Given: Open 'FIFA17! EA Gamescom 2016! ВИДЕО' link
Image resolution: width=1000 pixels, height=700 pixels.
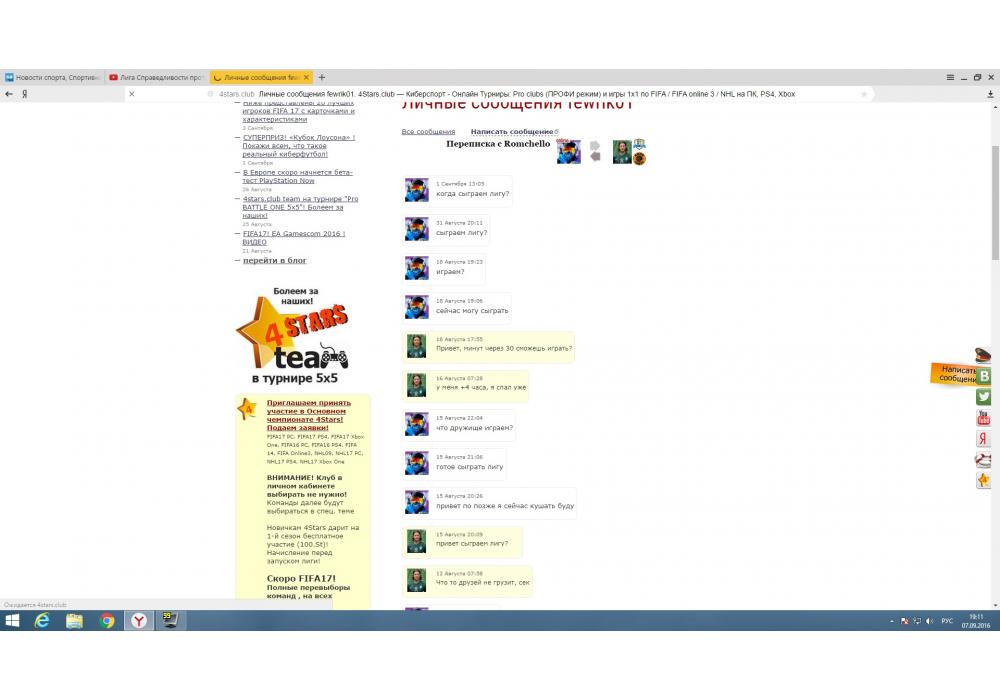Looking at the screenshot, I should coord(293,237).
